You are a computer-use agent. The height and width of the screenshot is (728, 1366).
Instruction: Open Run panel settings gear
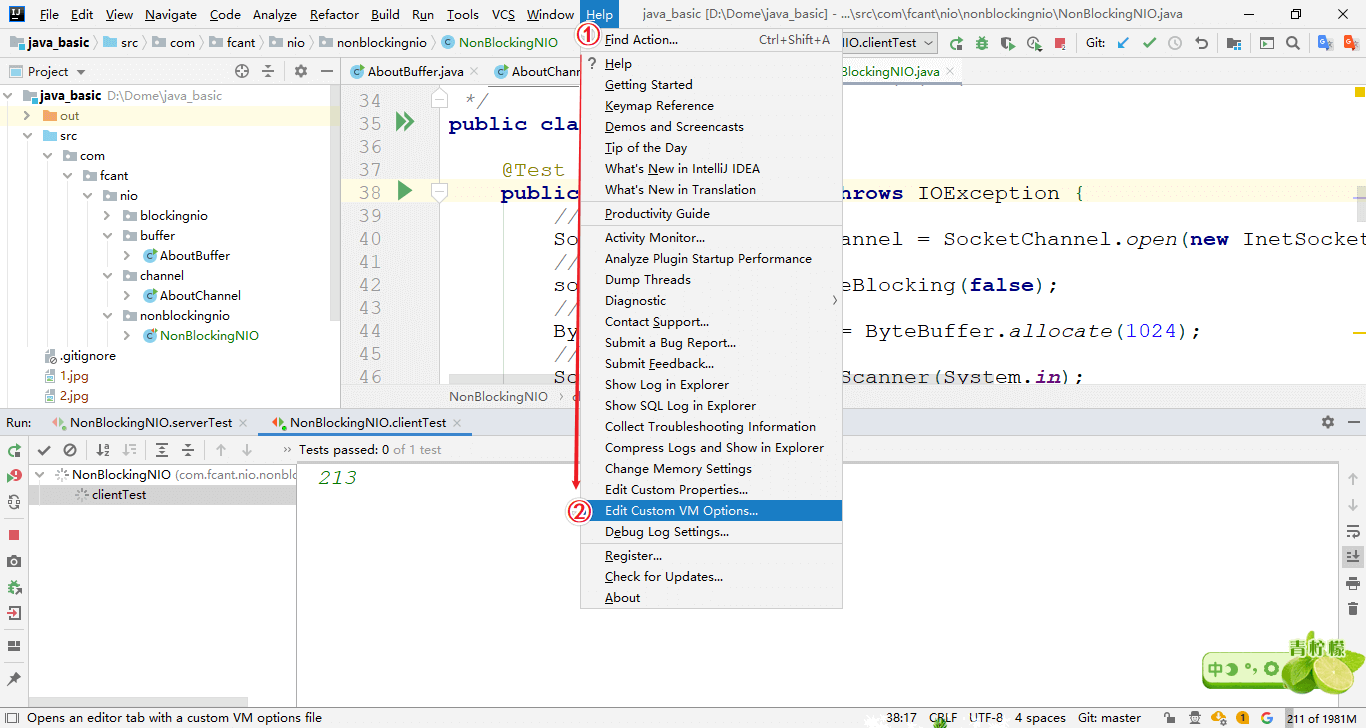point(1328,422)
